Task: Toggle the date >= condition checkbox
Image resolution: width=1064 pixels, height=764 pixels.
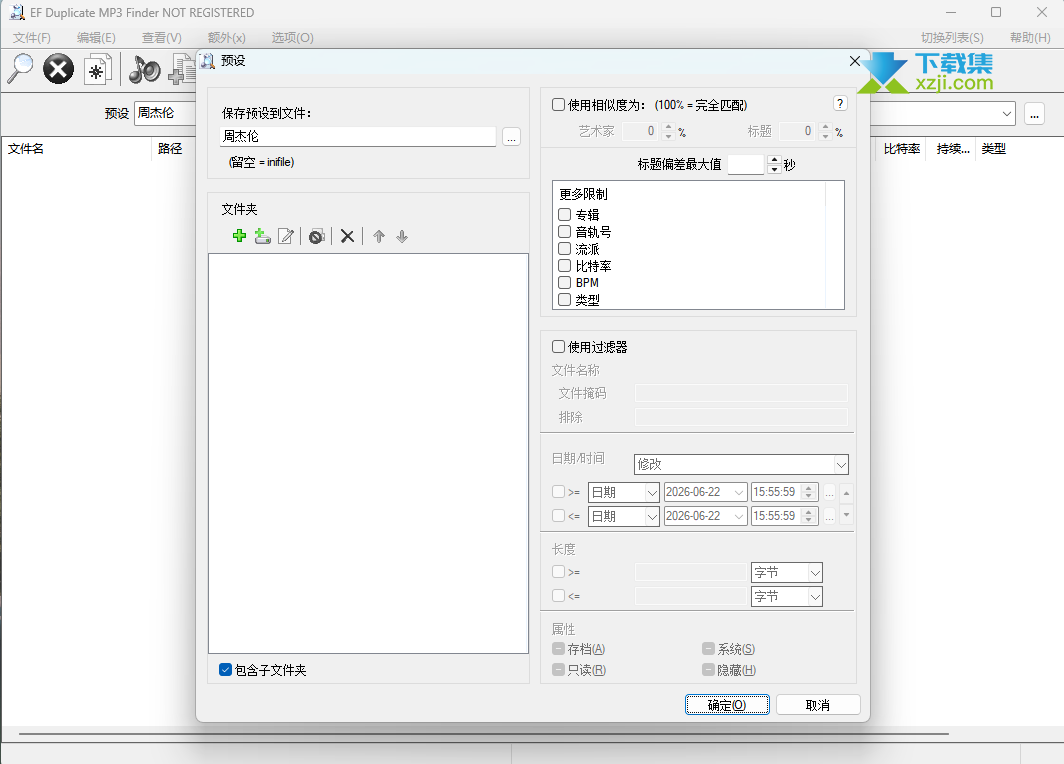Action: tap(558, 491)
